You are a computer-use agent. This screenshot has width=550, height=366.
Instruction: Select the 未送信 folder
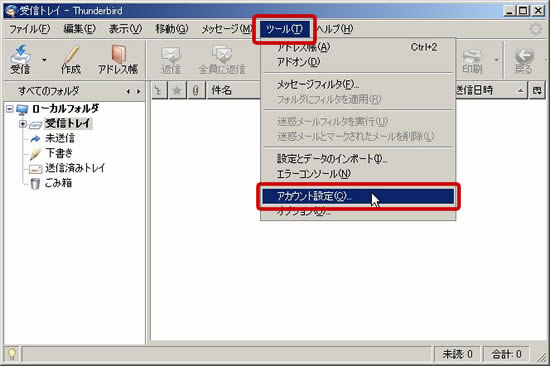60,139
